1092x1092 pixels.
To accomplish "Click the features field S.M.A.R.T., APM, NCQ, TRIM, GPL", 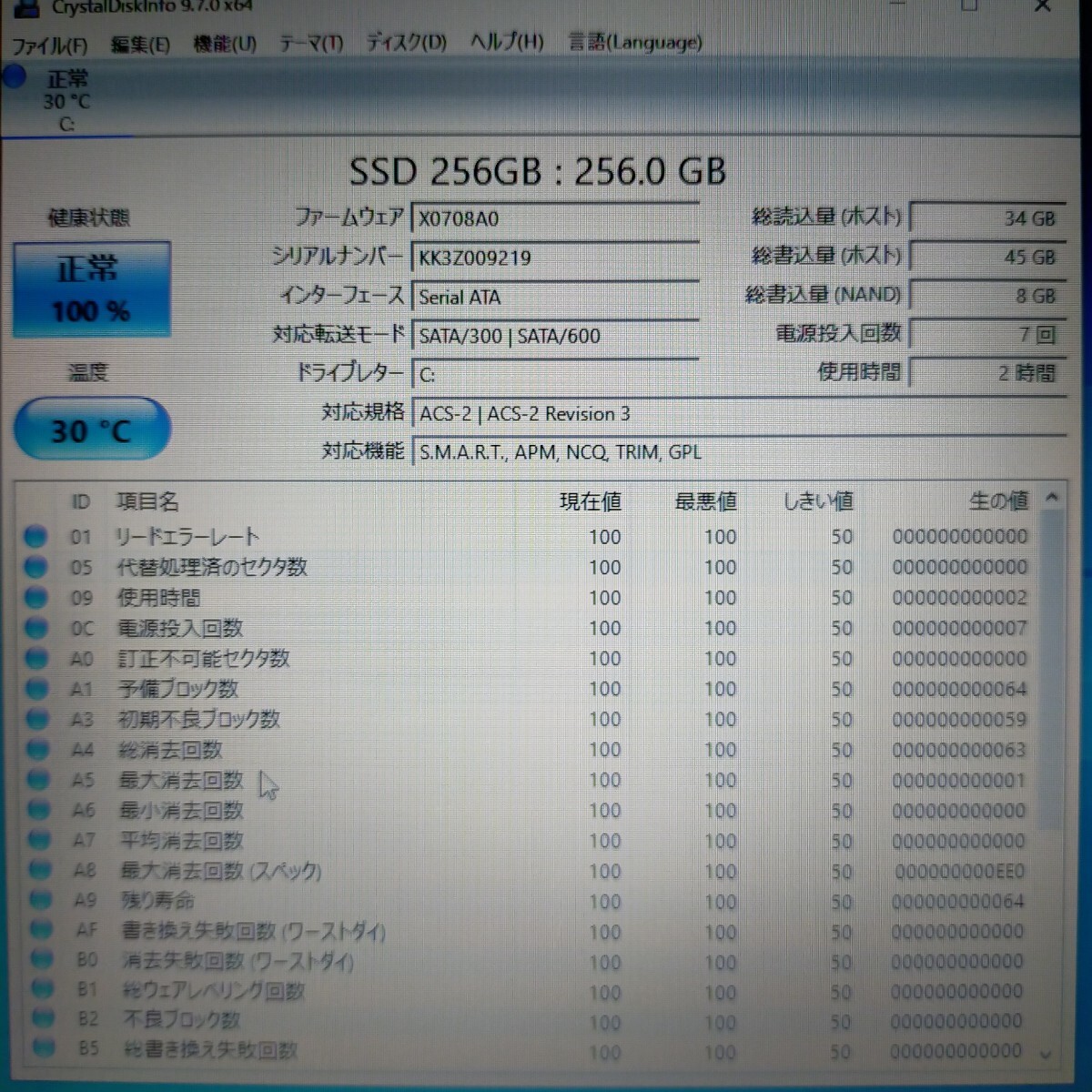I will click(739, 452).
